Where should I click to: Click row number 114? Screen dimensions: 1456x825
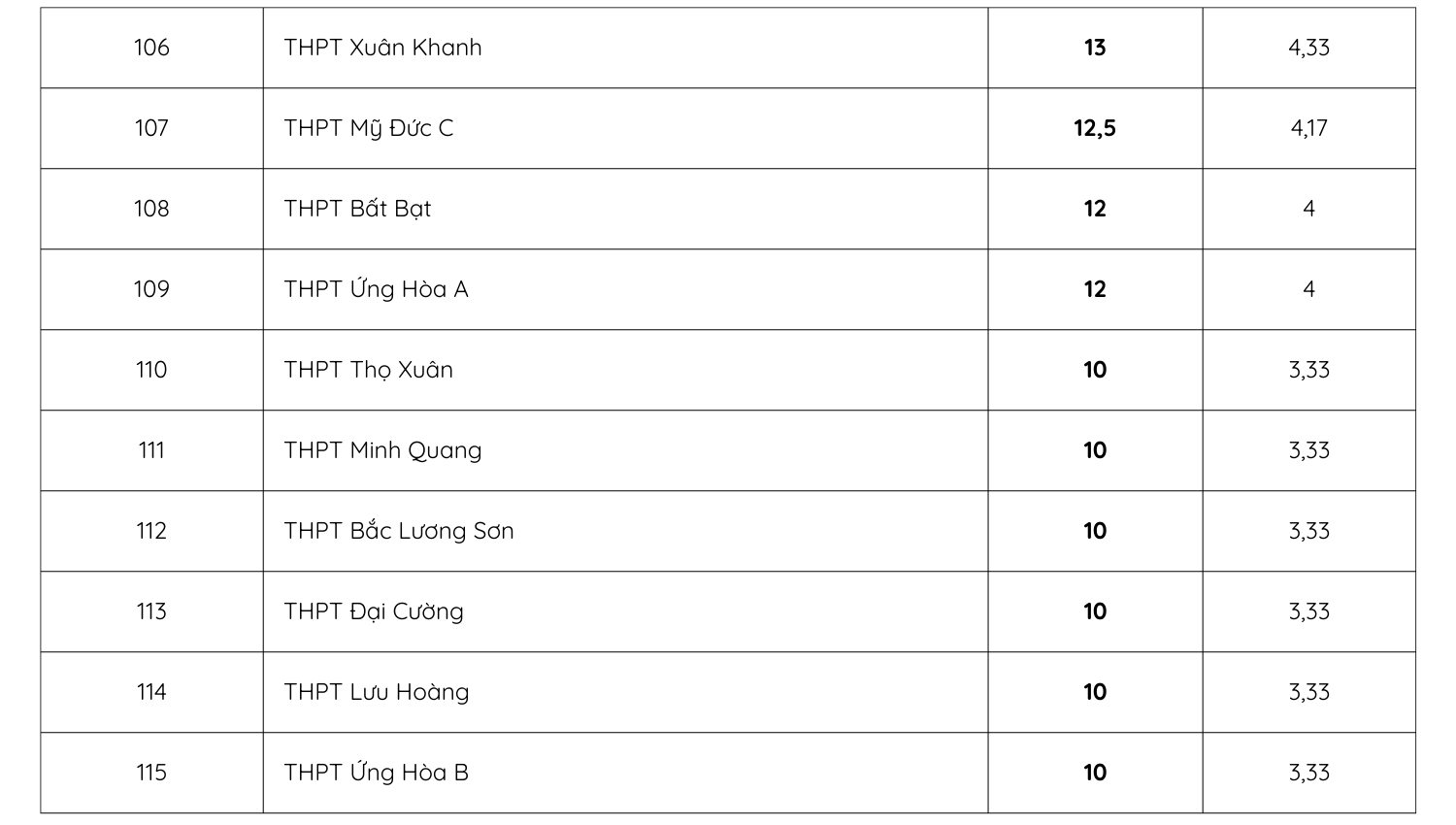(x=151, y=692)
